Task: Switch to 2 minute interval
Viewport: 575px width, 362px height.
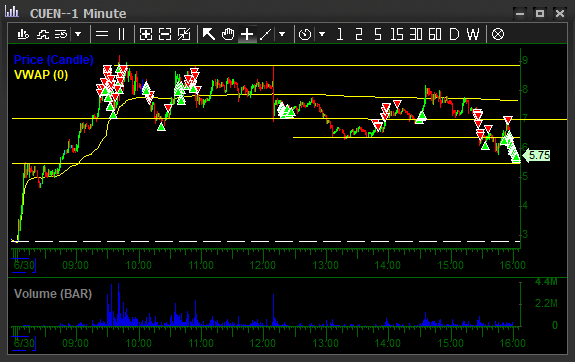Action: pyautogui.click(x=359, y=34)
